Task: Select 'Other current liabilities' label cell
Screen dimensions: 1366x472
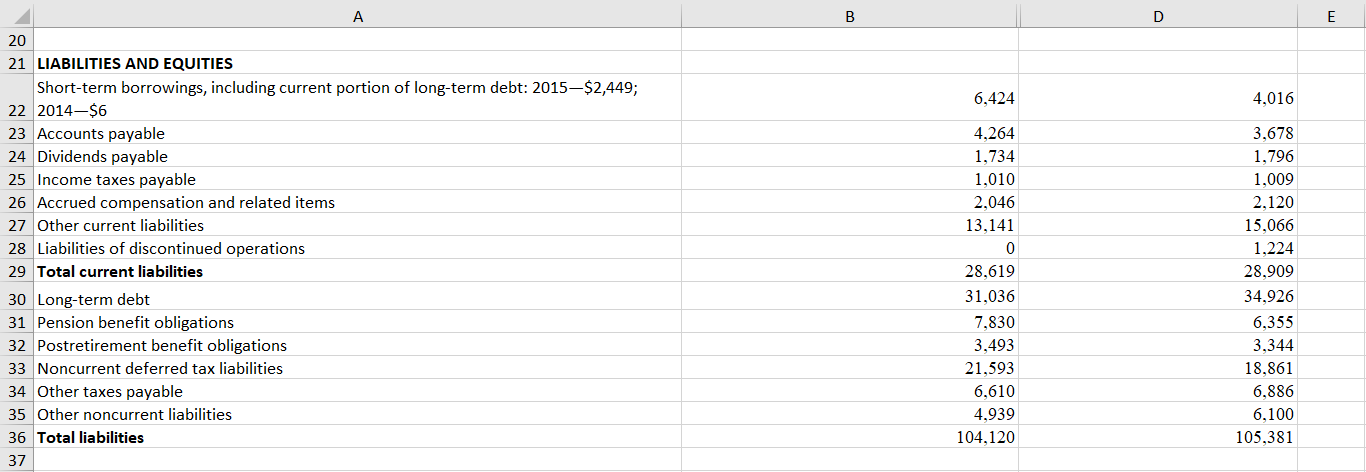Action: [358, 225]
